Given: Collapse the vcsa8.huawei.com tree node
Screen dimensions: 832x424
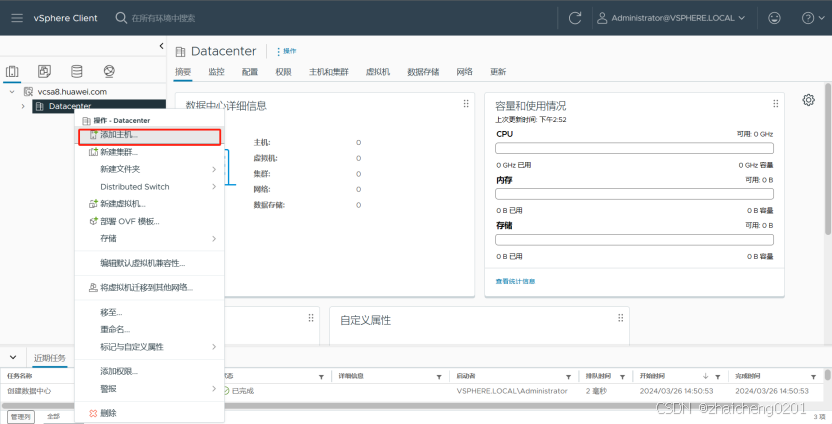Looking at the screenshot, I should [x=12, y=92].
